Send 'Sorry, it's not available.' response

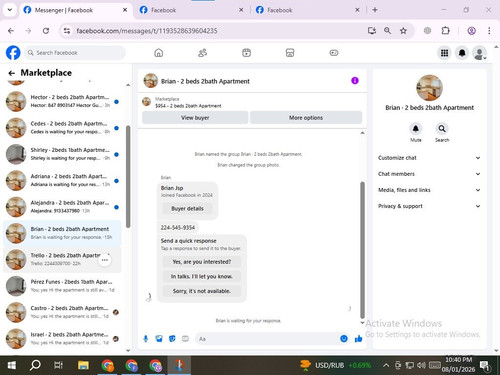click(202, 291)
